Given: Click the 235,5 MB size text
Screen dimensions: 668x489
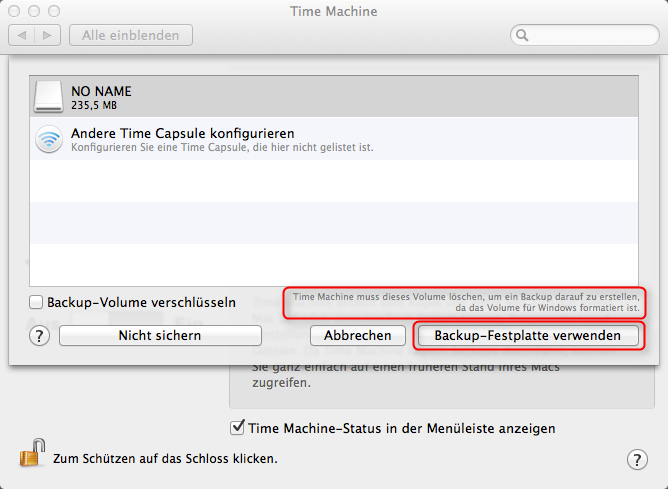Looking at the screenshot, I should [x=94, y=105].
